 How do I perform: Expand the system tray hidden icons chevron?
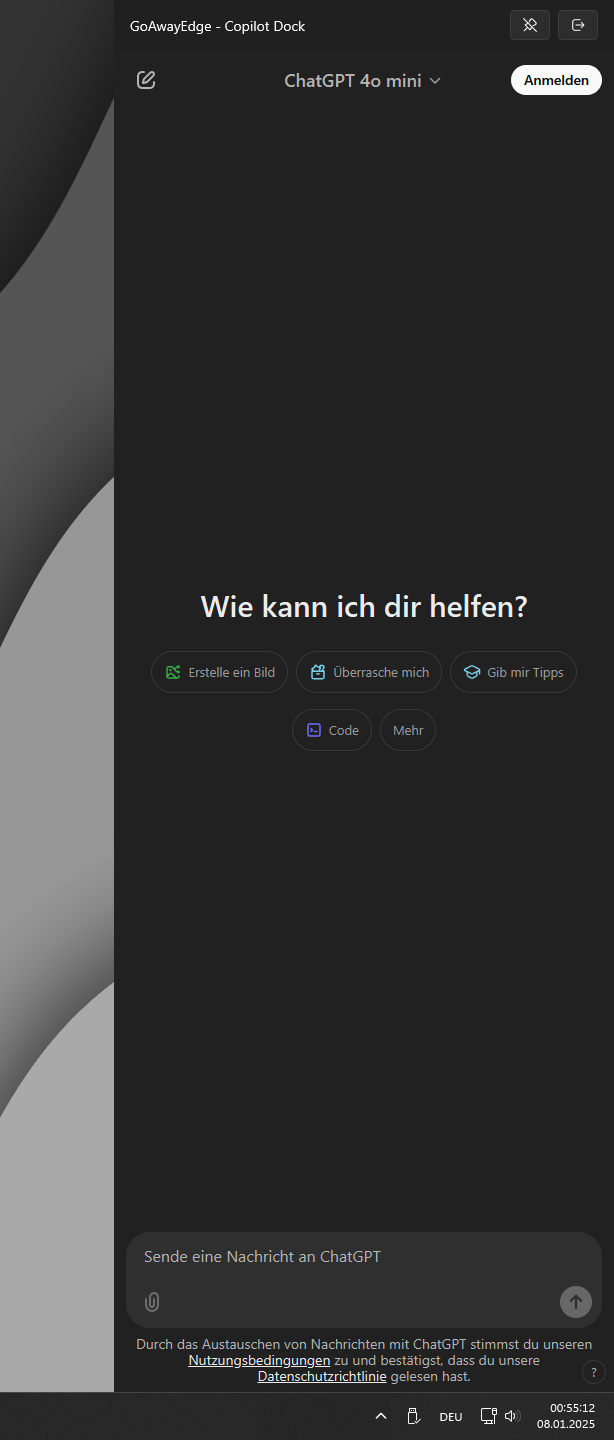coord(381,1416)
